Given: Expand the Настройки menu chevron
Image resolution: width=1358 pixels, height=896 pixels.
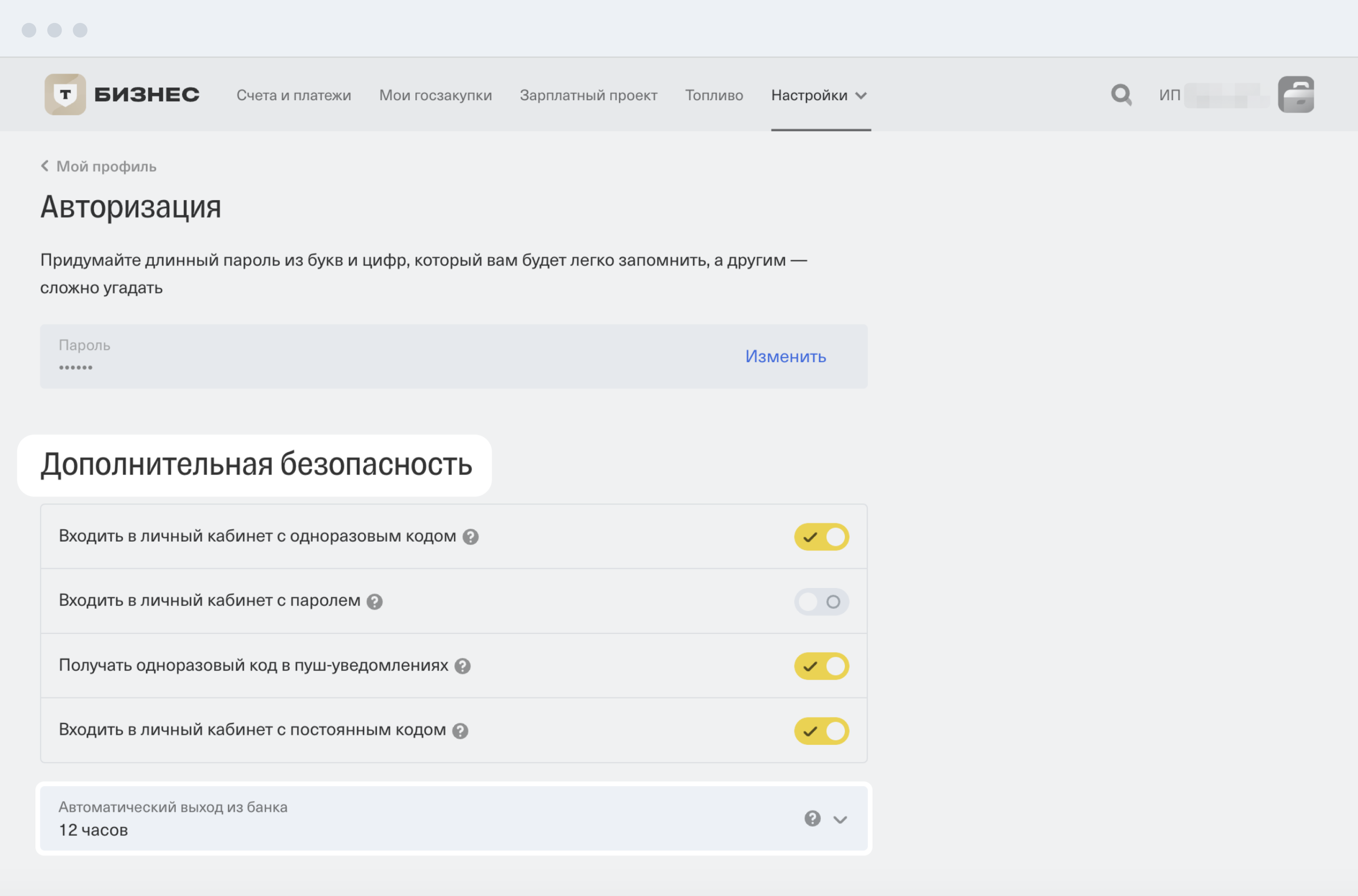Looking at the screenshot, I should (x=861, y=95).
